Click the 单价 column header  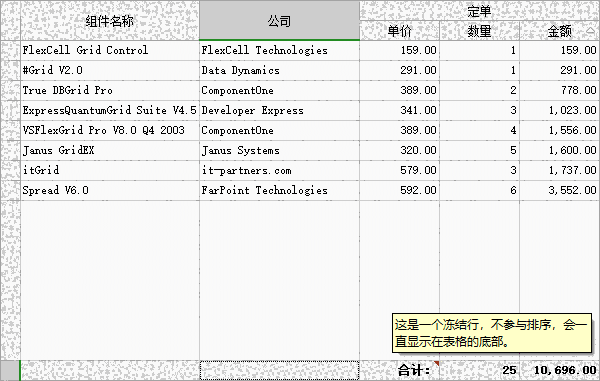click(399, 31)
